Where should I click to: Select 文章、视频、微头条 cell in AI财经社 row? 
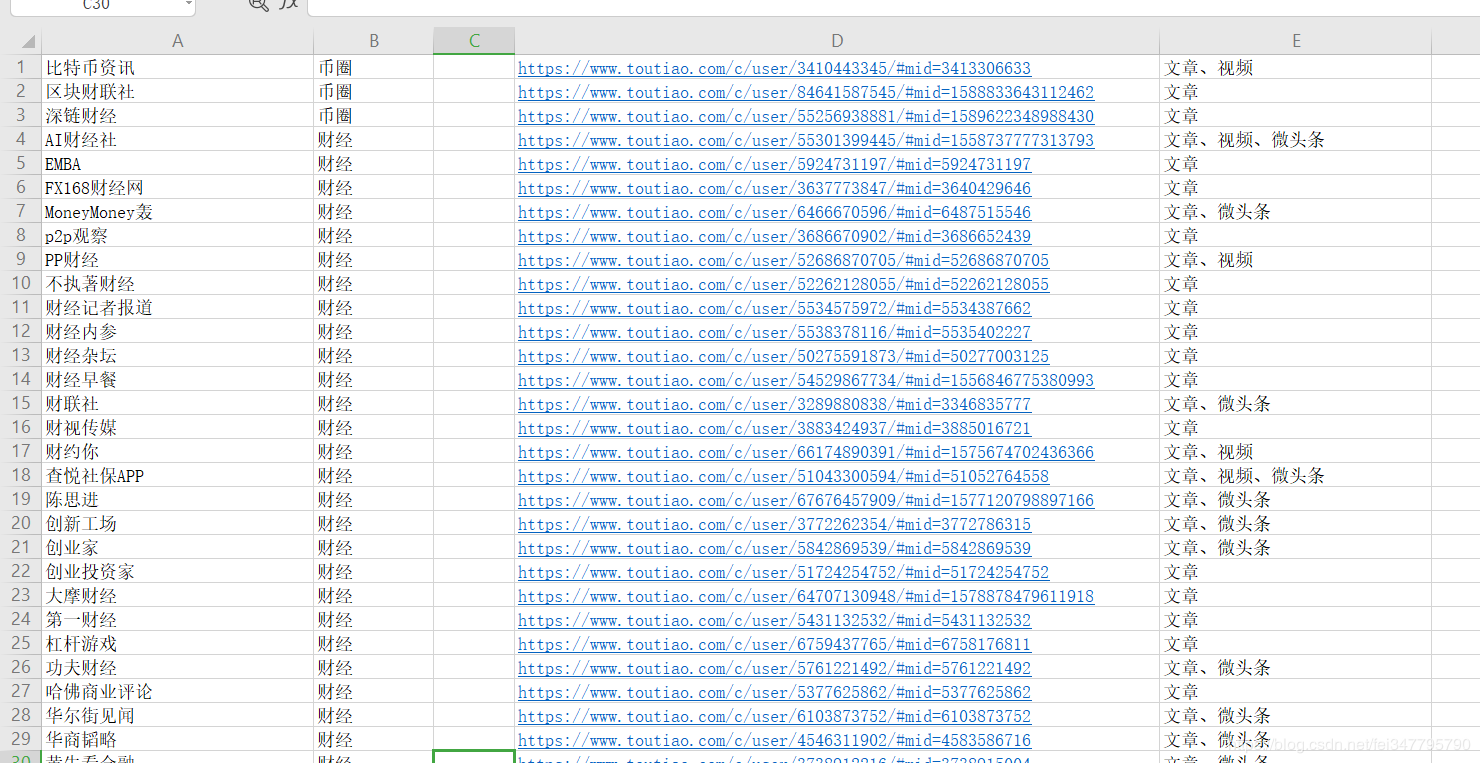[1296, 139]
